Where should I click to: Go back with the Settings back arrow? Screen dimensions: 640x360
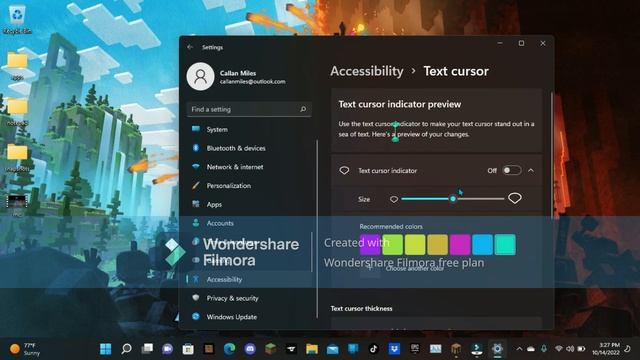[x=190, y=47]
